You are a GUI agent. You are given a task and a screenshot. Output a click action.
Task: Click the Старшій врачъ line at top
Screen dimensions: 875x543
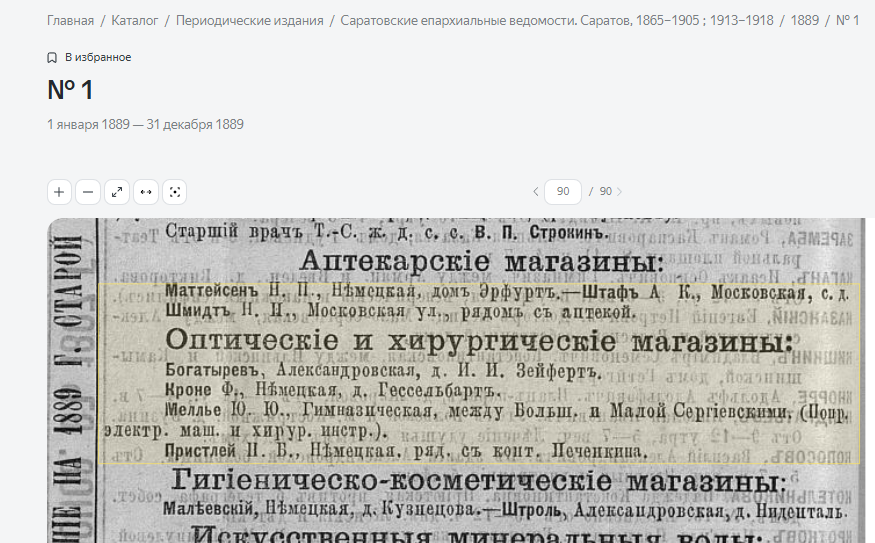point(387,232)
